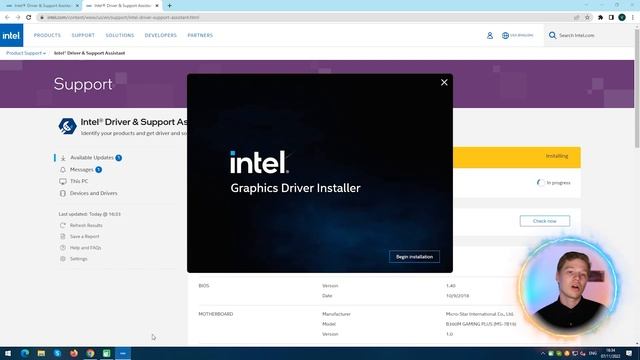Screen dimensions: 640x360
Task: Bookmark this page with star icon
Action: (587, 18)
